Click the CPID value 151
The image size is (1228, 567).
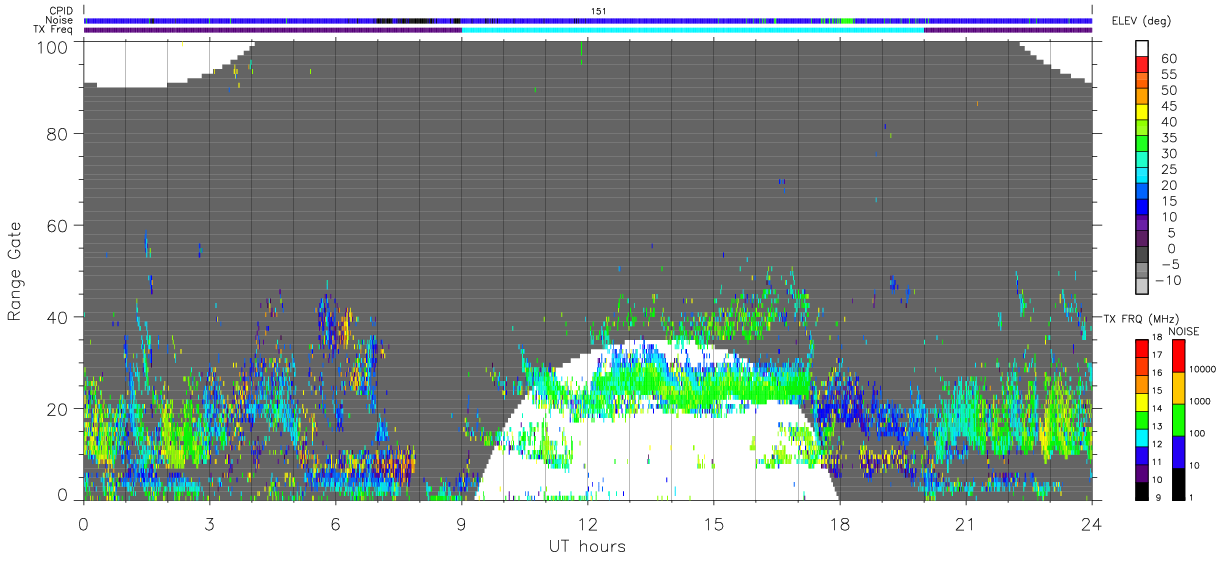[x=599, y=10]
